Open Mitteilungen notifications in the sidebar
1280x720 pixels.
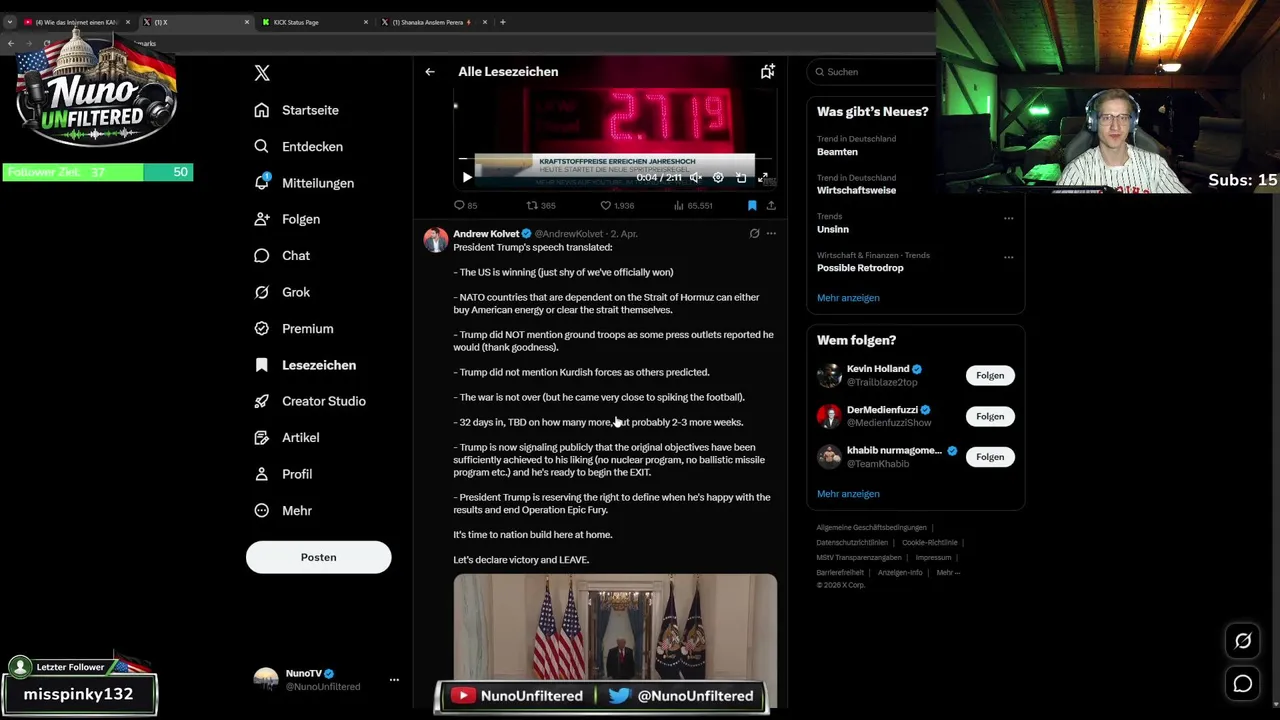[305, 183]
